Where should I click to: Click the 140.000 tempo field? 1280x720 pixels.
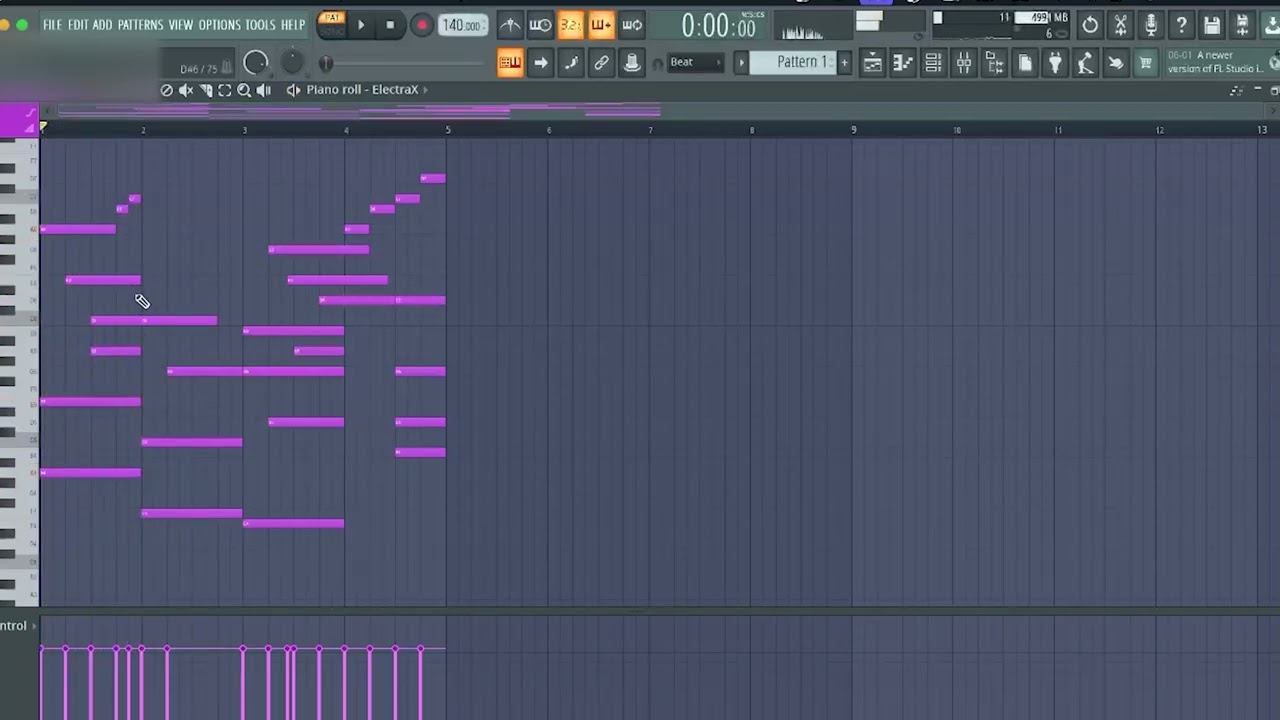pyautogui.click(x=463, y=25)
